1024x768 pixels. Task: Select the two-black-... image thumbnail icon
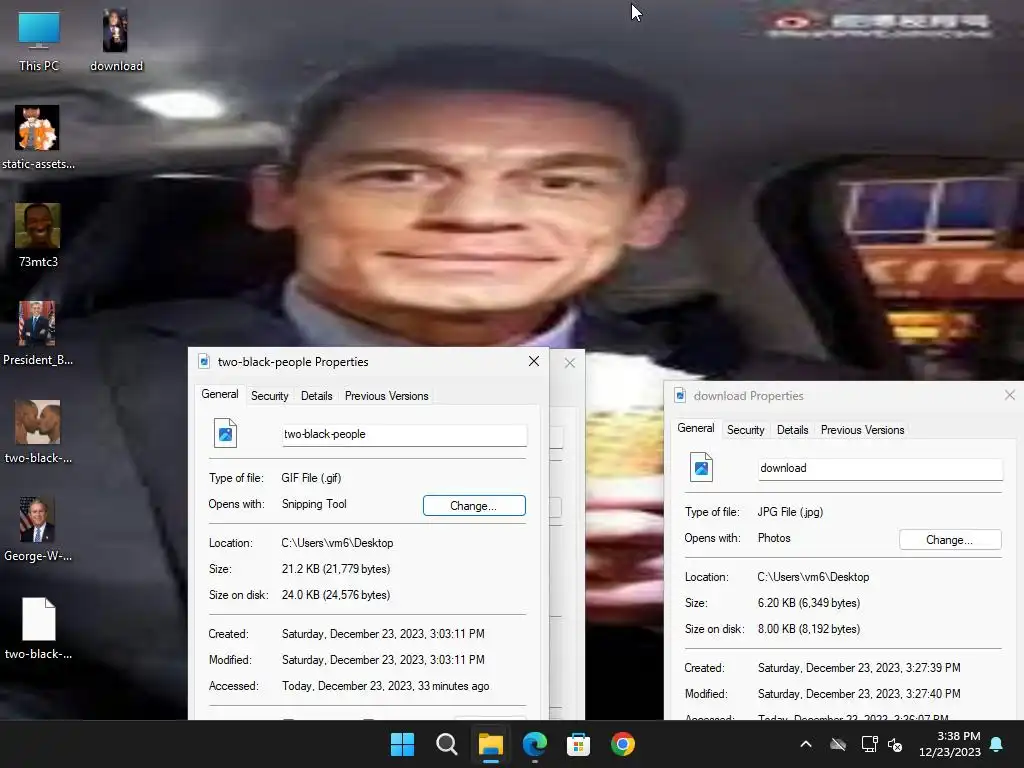38,432
